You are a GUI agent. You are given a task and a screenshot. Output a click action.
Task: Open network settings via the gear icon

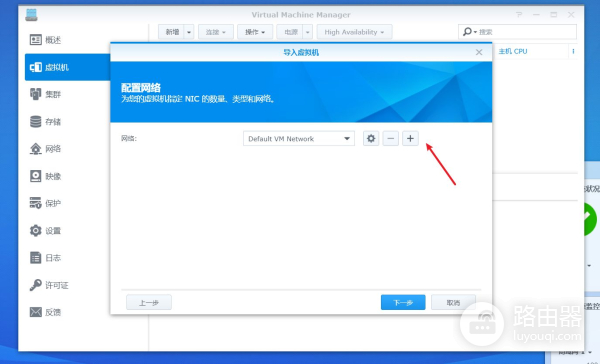pyautogui.click(x=371, y=139)
